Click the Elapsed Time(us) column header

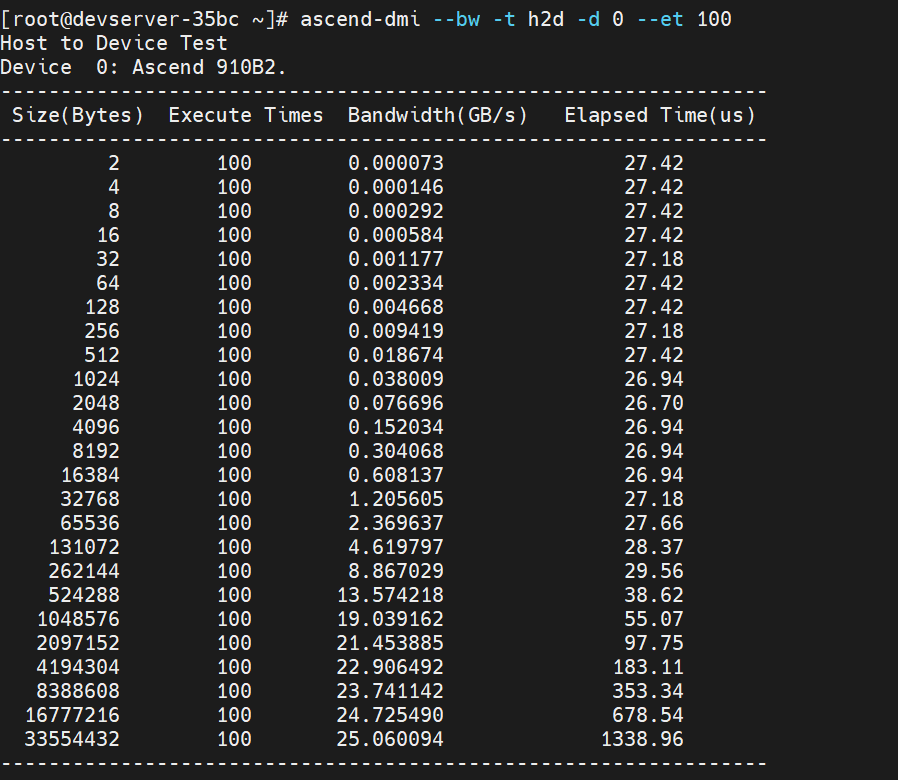[x=660, y=116]
